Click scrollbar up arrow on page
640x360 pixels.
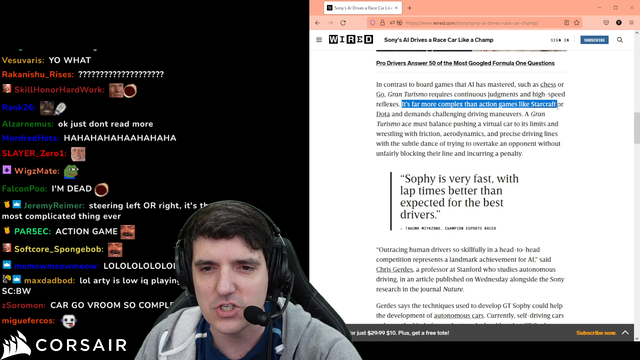pos(637,33)
